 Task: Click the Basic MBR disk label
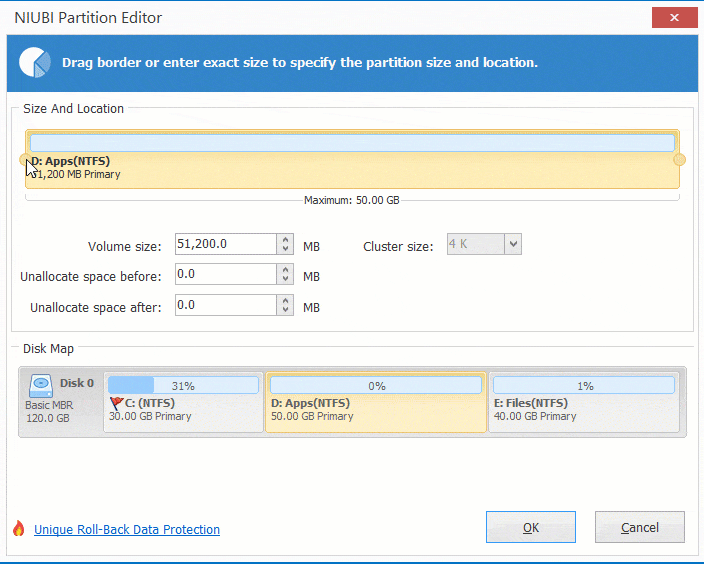pyautogui.click(x=49, y=405)
